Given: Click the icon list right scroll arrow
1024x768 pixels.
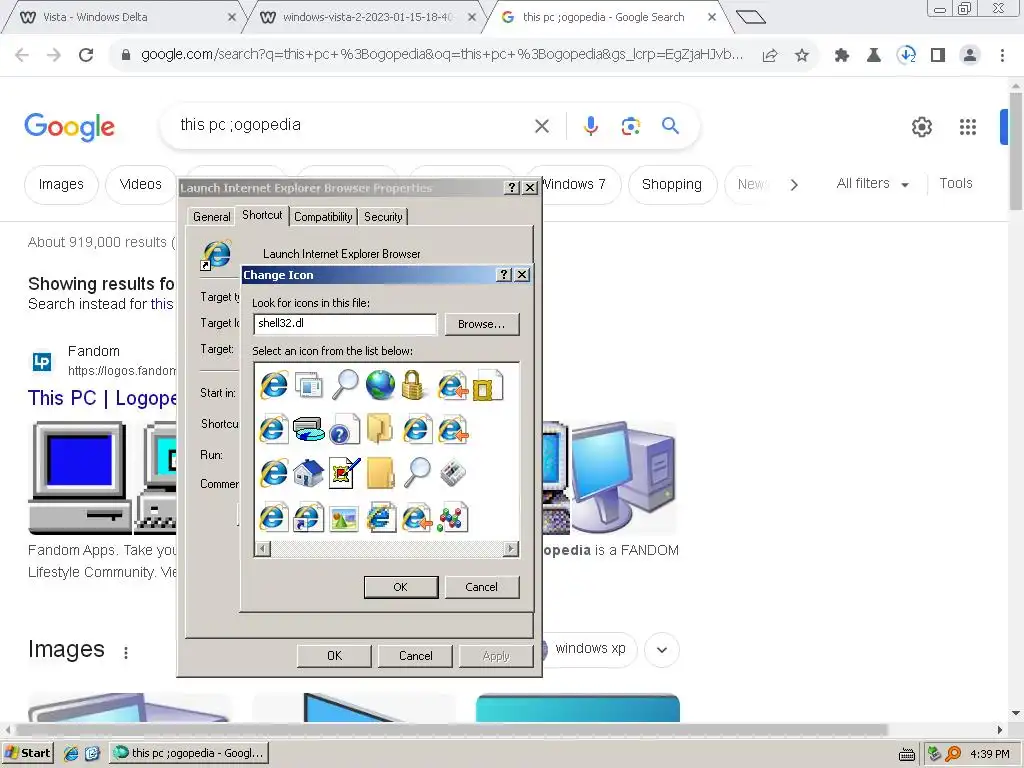Looking at the screenshot, I should 511,549.
